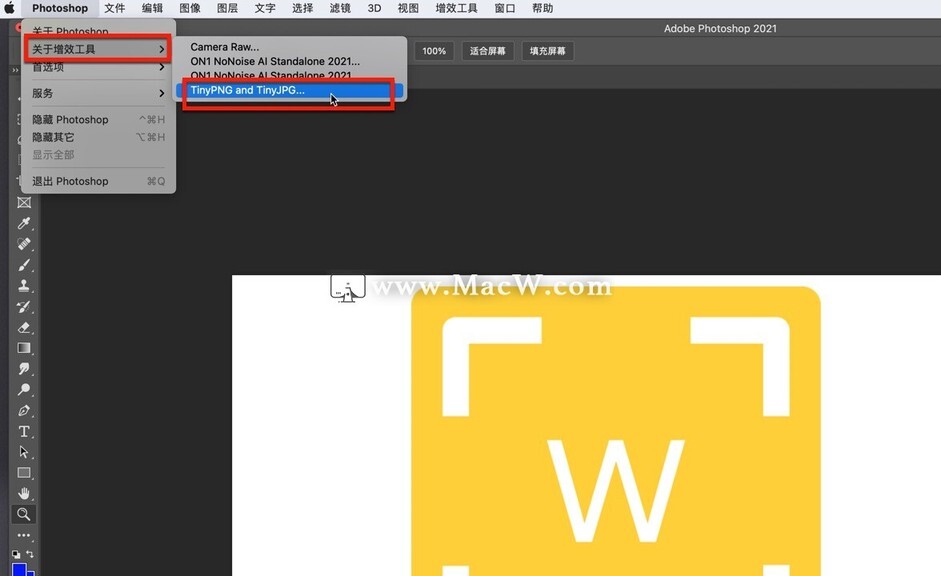Open the Apple menu
Screen dimensions: 941x576
10,8
